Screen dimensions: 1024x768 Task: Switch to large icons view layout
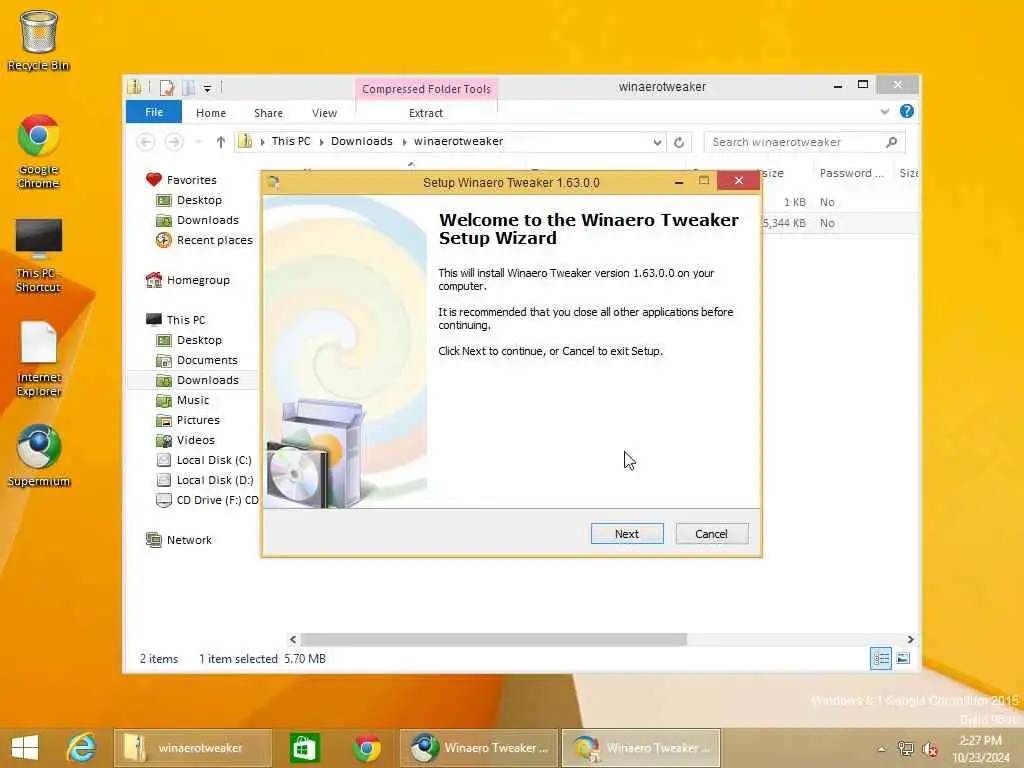pos(903,658)
